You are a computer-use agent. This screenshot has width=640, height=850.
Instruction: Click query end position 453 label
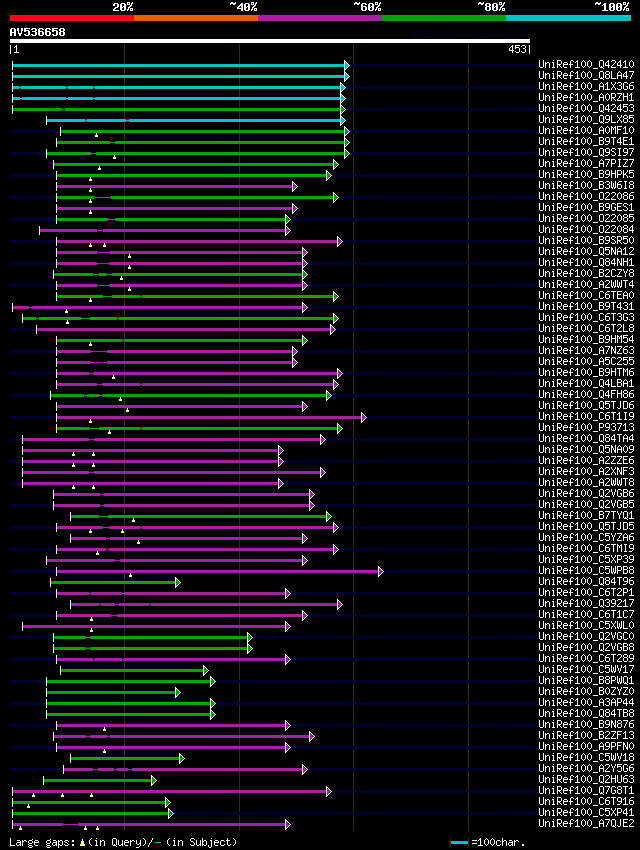(517, 49)
